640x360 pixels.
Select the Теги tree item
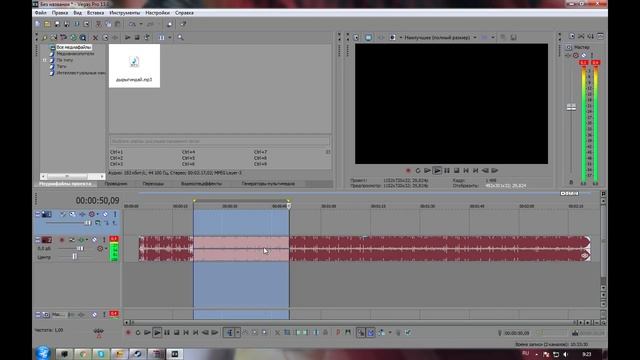(x=61, y=66)
